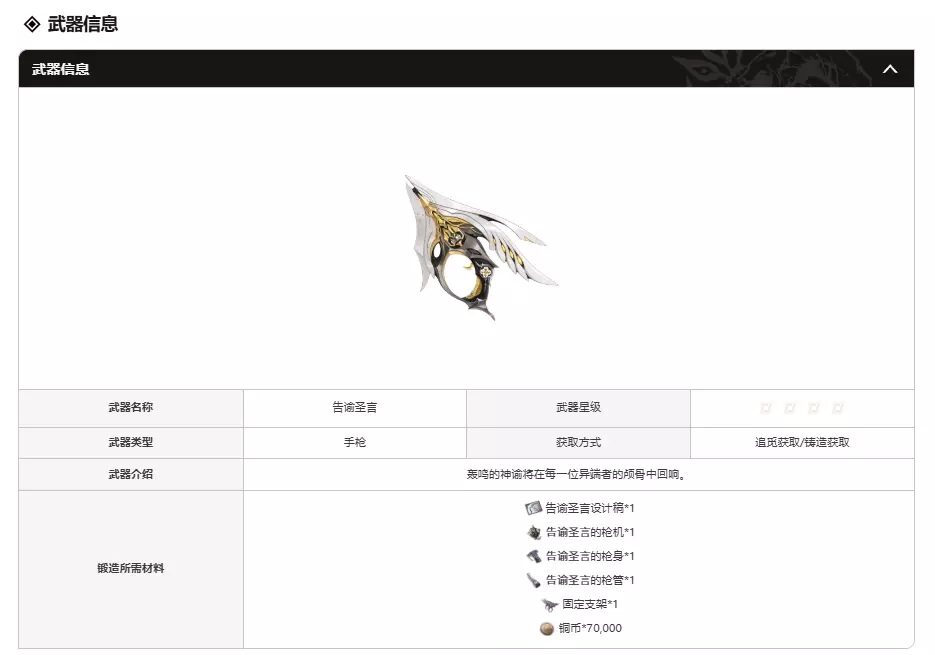Click the 告谕圣言设计稿 blueprint icon
935x655 pixels.
[533, 508]
